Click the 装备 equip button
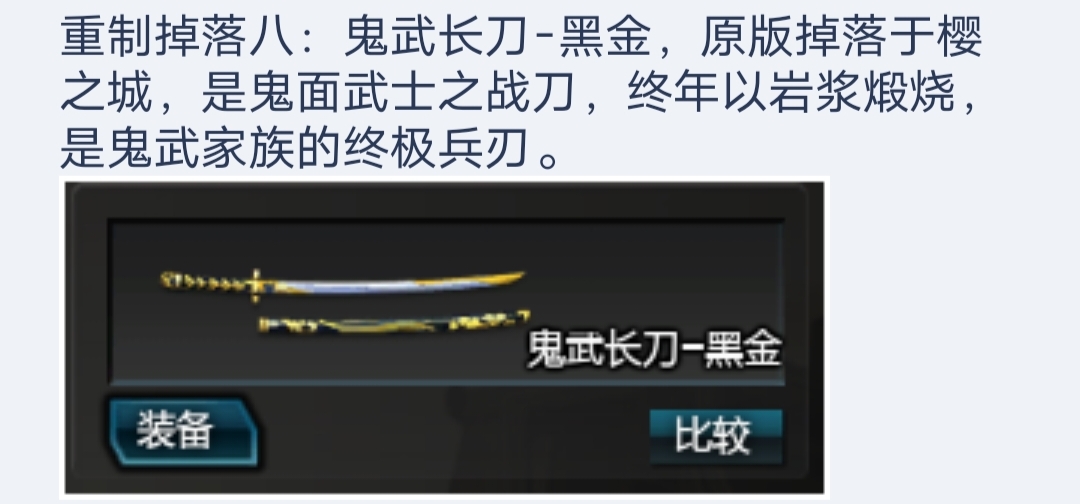The width and height of the screenshot is (1080, 504). point(184,432)
